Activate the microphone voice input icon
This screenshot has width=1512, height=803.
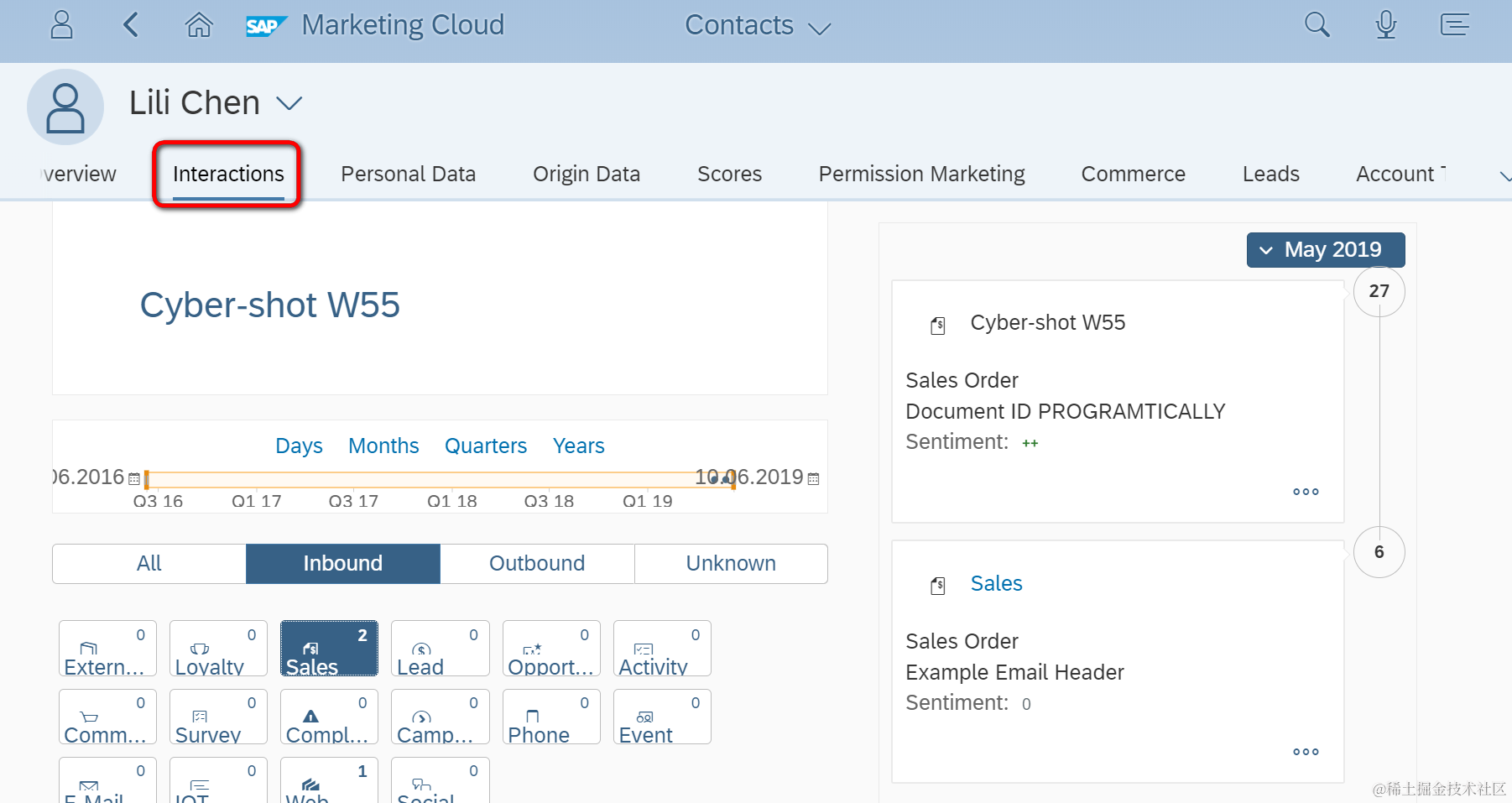[1386, 25]
